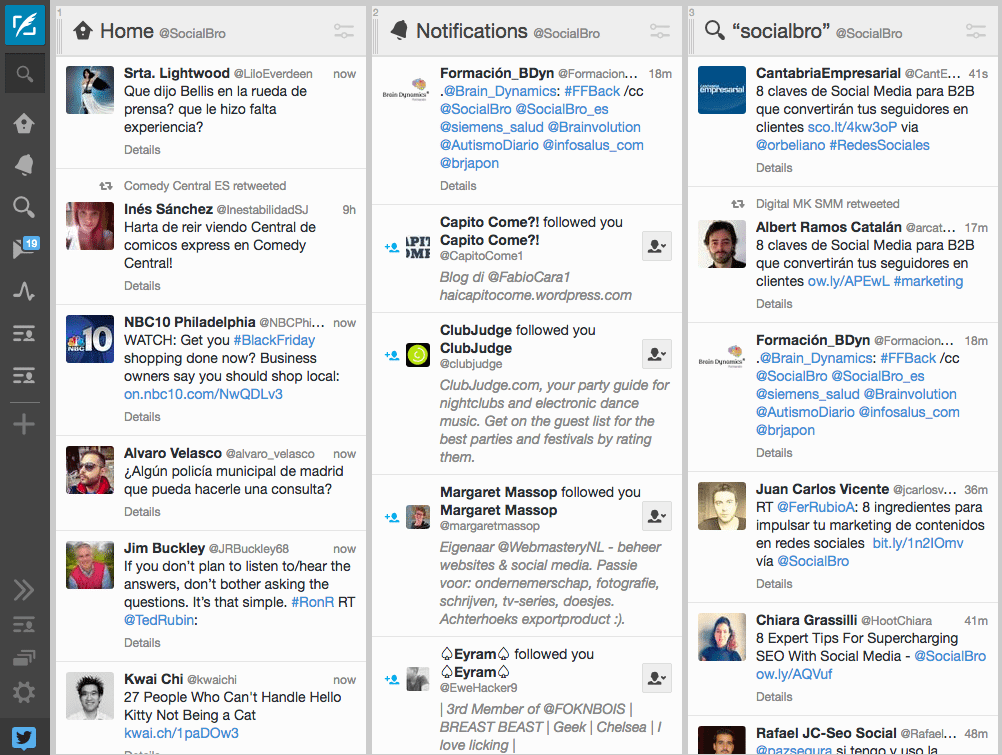Image resolution: width=1002 pixels, height=755 pixels.
Task: Click Inés Sánchez's profile picture
Action: pos(90,226)
